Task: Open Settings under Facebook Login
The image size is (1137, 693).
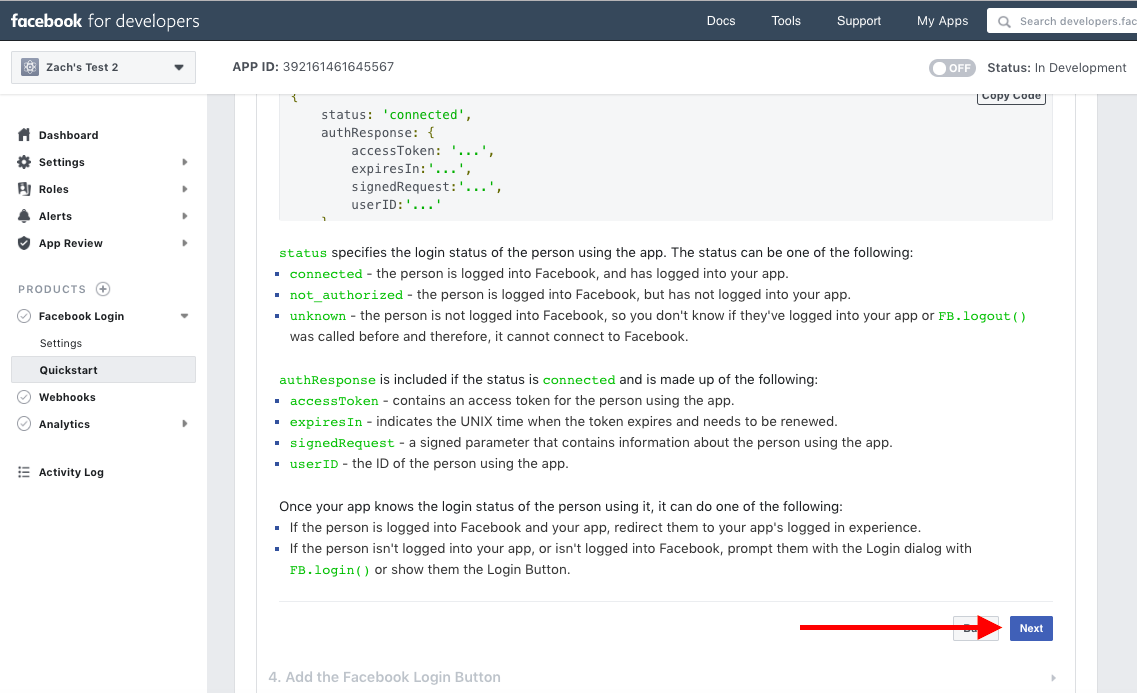Action: 61,343
